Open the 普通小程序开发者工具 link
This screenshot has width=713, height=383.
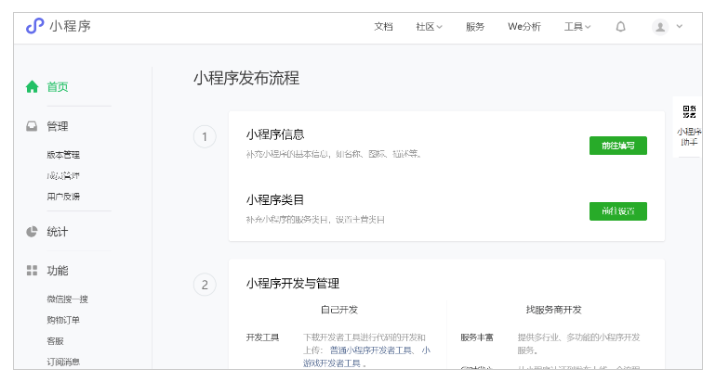pyautogui.click(x=370, y=350)
